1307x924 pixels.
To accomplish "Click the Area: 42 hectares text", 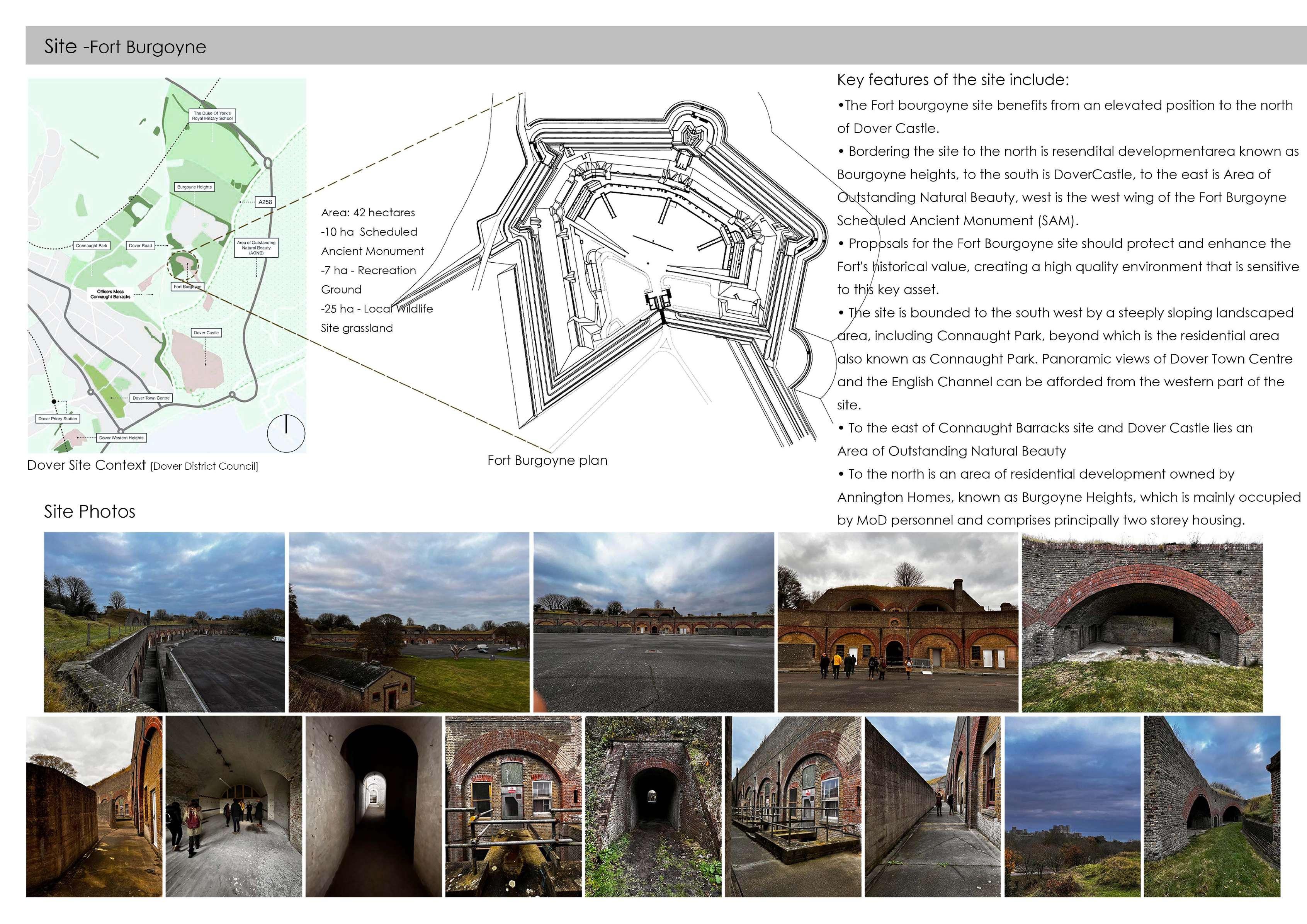I will [x=368, y=212].
